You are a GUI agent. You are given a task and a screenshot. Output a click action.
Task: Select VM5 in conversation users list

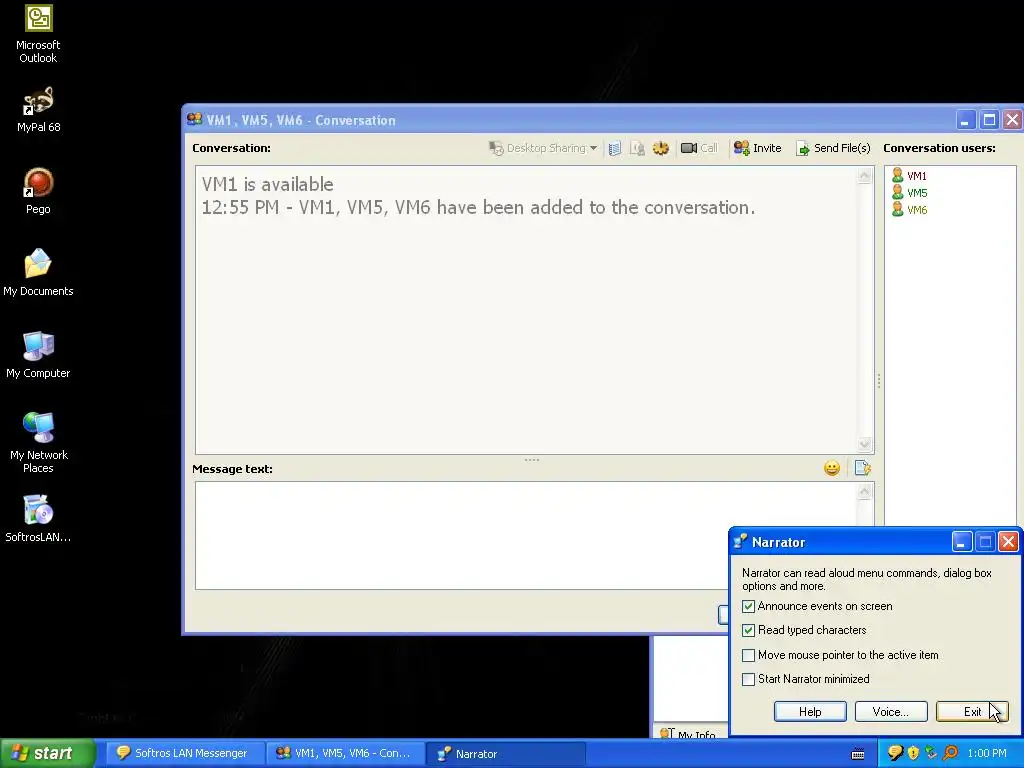[x=909, y=193]
